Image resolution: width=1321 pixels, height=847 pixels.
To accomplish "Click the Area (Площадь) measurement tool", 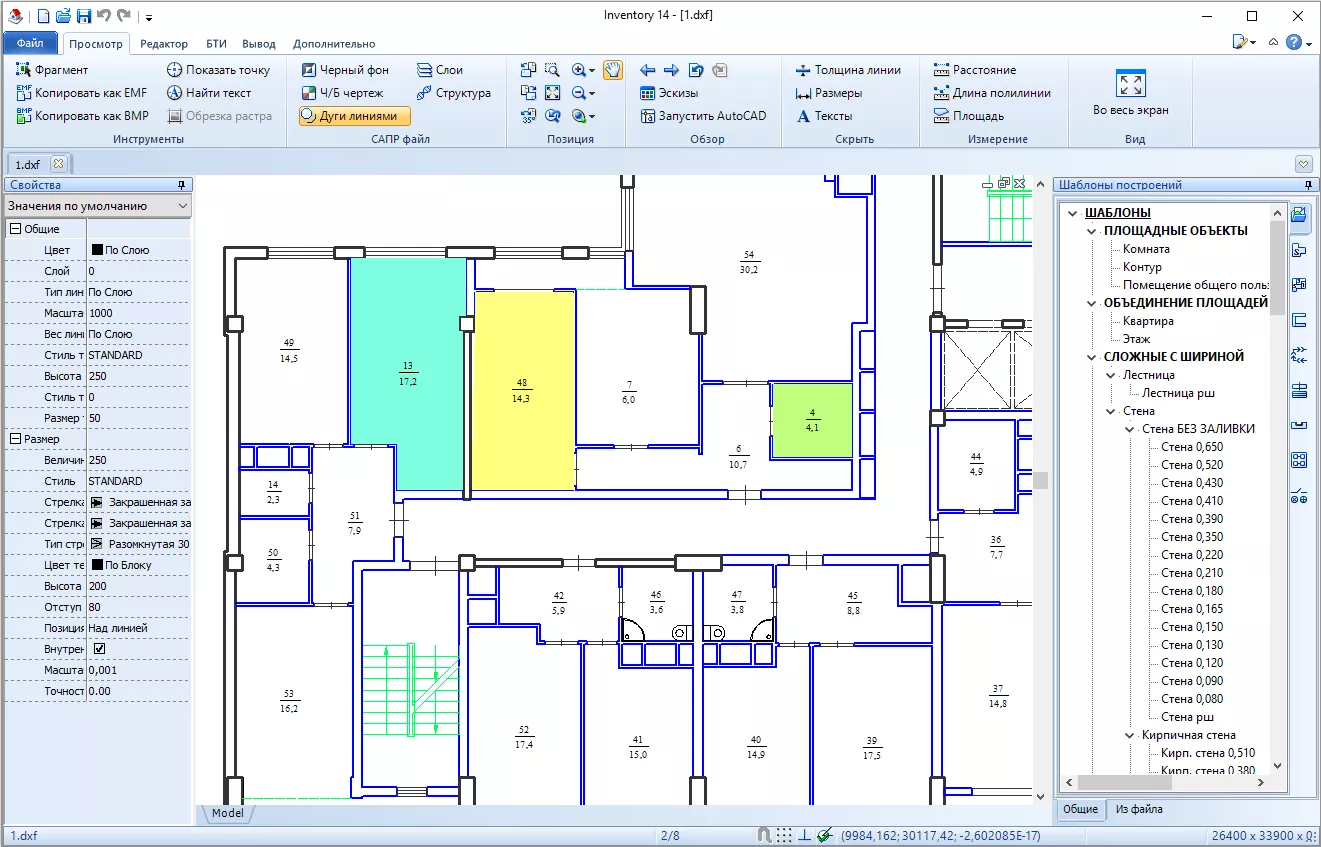I will [x=968, y=116].
